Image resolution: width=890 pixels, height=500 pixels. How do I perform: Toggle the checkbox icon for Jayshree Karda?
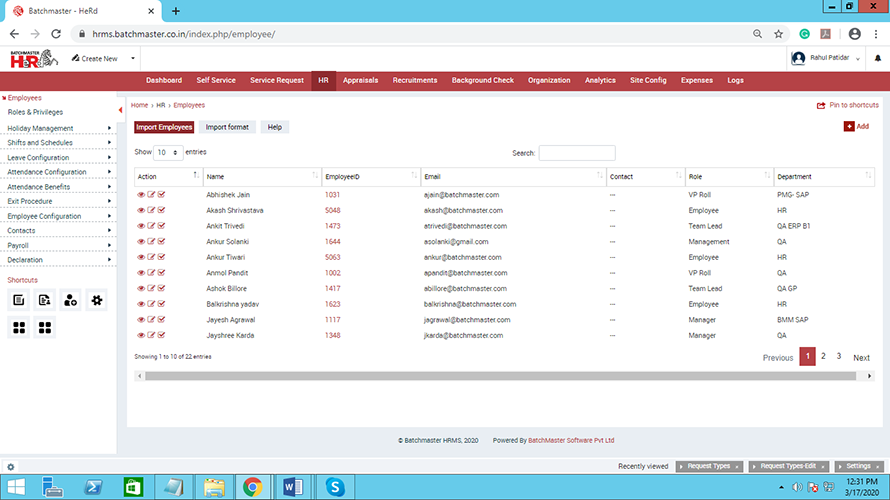161,336
